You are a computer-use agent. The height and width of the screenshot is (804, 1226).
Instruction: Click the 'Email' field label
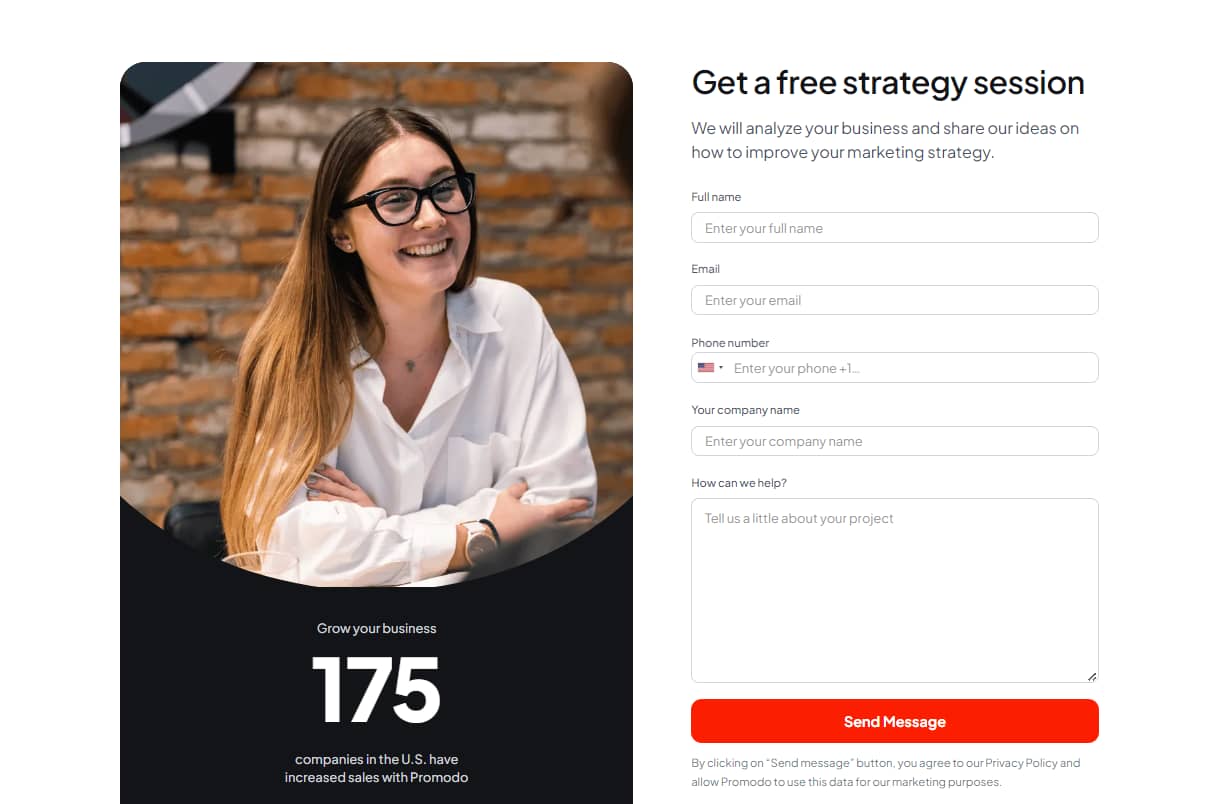[705, 269]
